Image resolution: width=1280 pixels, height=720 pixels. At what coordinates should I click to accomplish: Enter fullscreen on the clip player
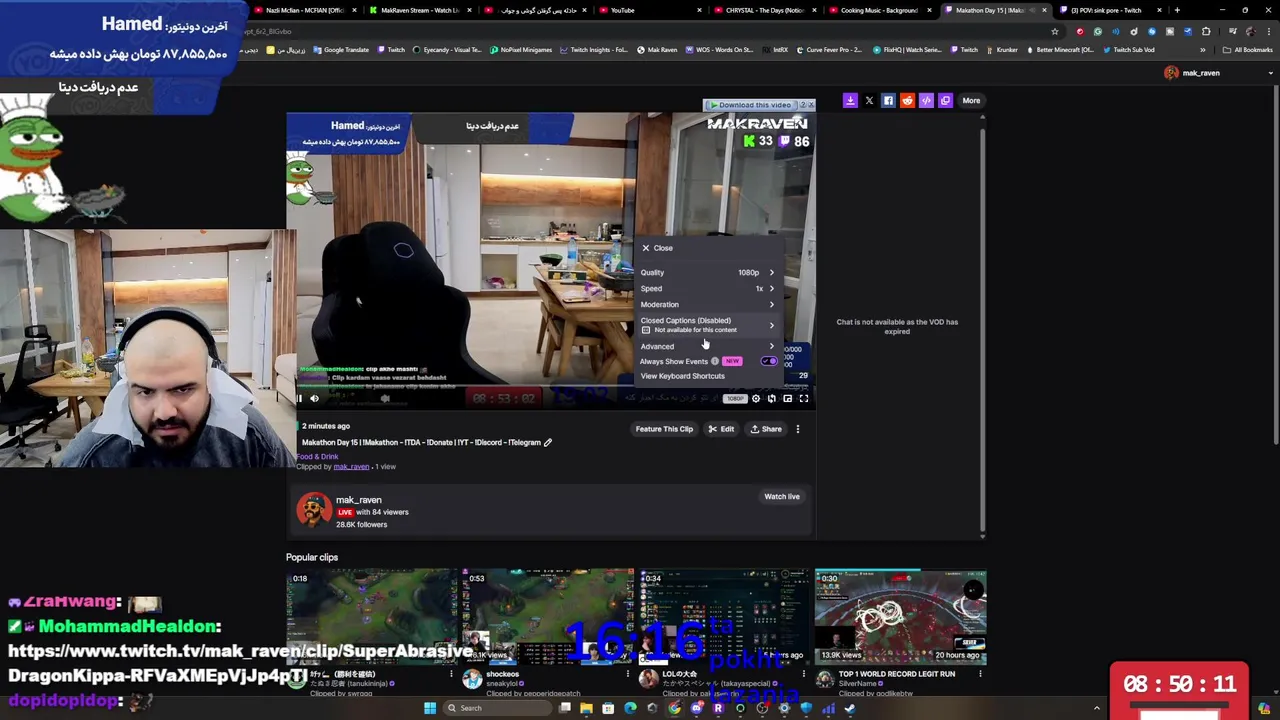tap(803, 398)
